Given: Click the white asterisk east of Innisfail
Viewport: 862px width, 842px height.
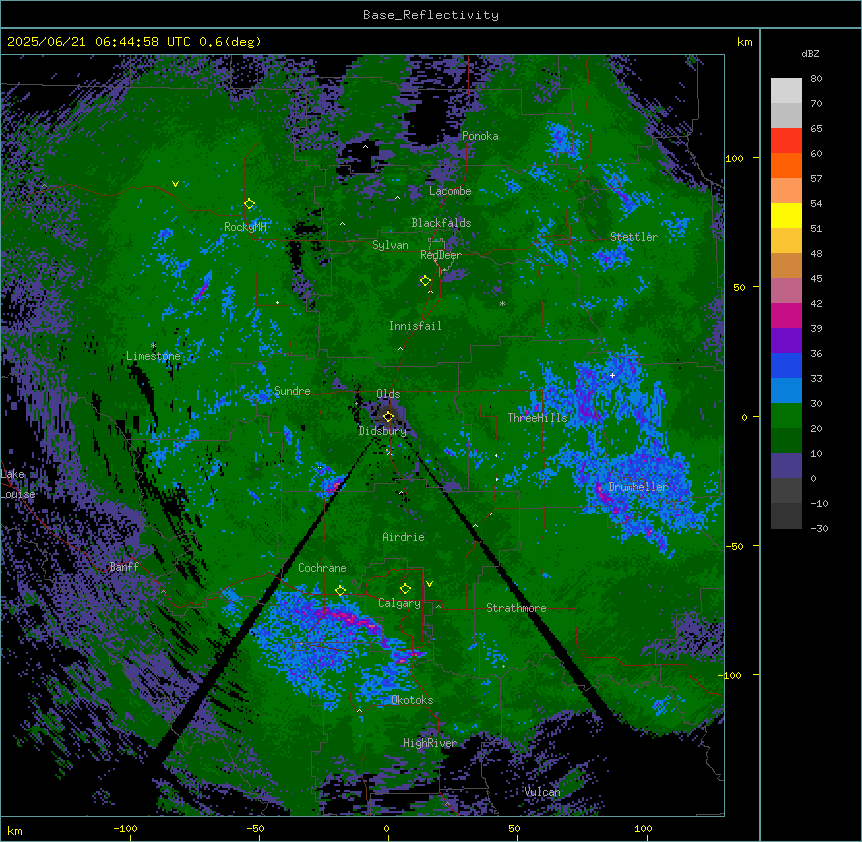Looking at the screenshot, I should pyautogui.click(x=502, y=303).
